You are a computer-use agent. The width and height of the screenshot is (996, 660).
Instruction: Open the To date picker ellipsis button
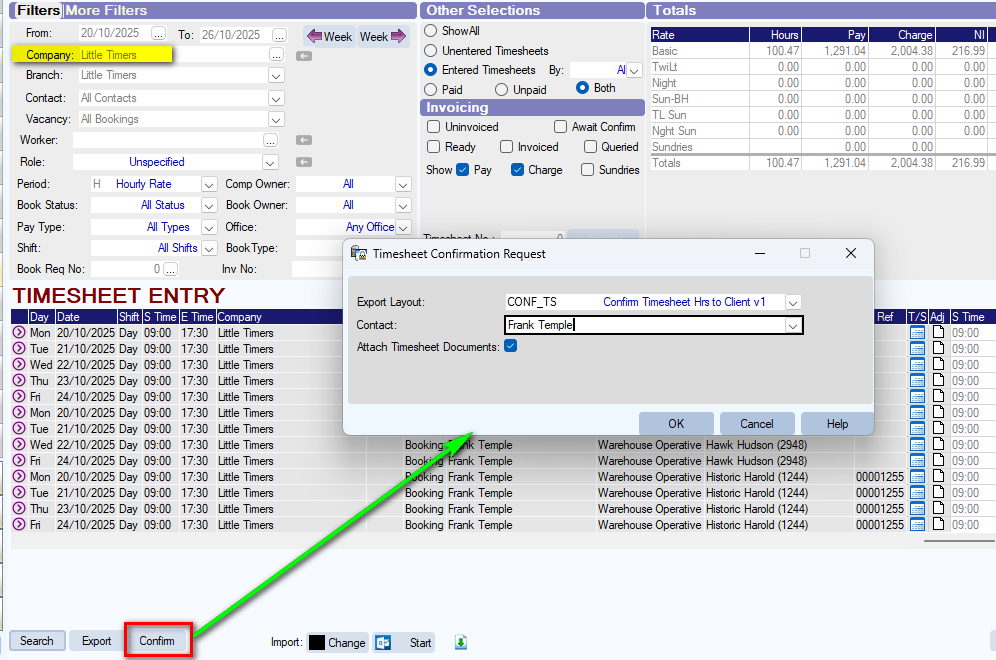coord(279,35)
